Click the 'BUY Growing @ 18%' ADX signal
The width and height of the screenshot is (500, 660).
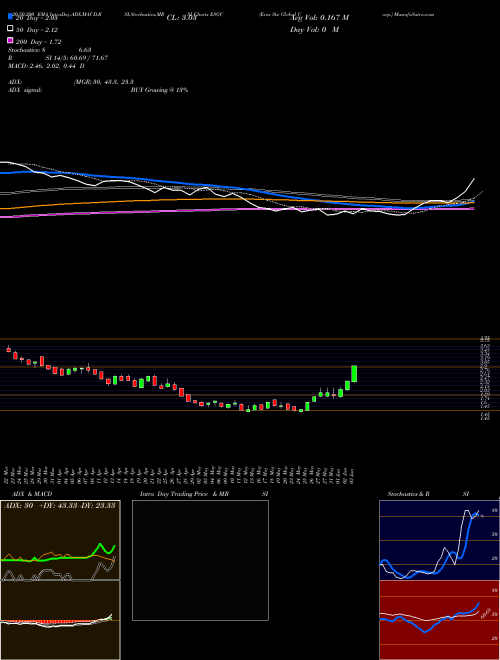point(159,90)
